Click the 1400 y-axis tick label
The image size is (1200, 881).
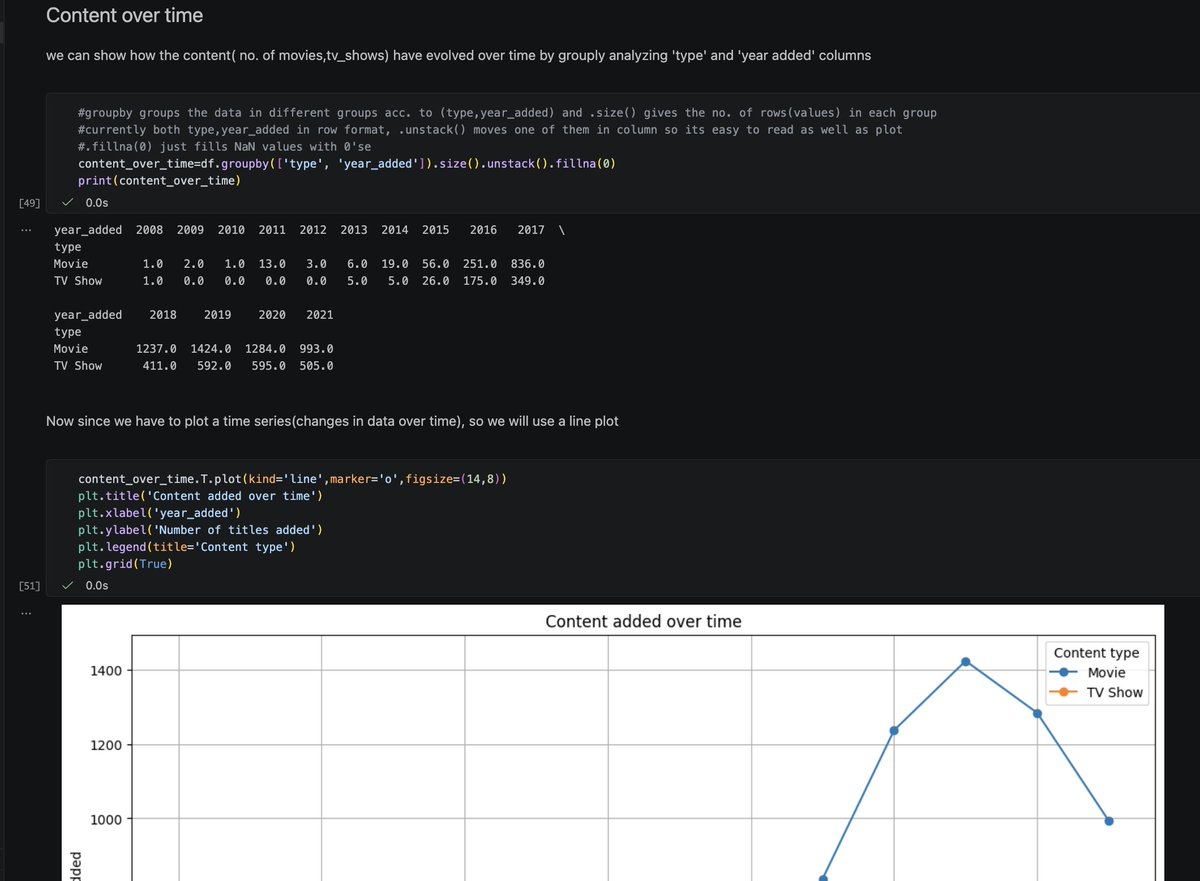pyautogui.click(x=104, y=671)
